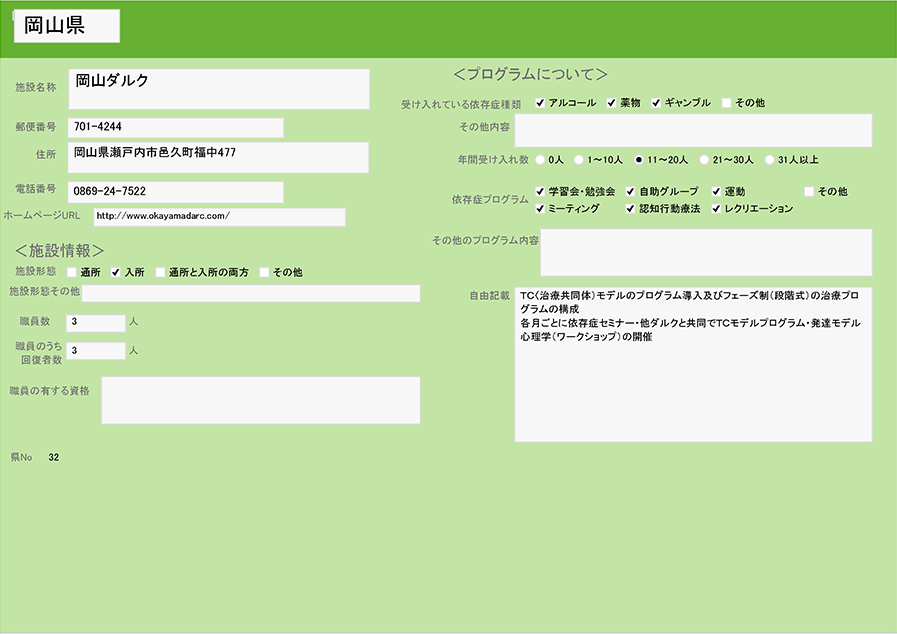The height and width of the screenshot is (634, 897).
Task: Click the homepage URL field
Action: pos(219,217)
